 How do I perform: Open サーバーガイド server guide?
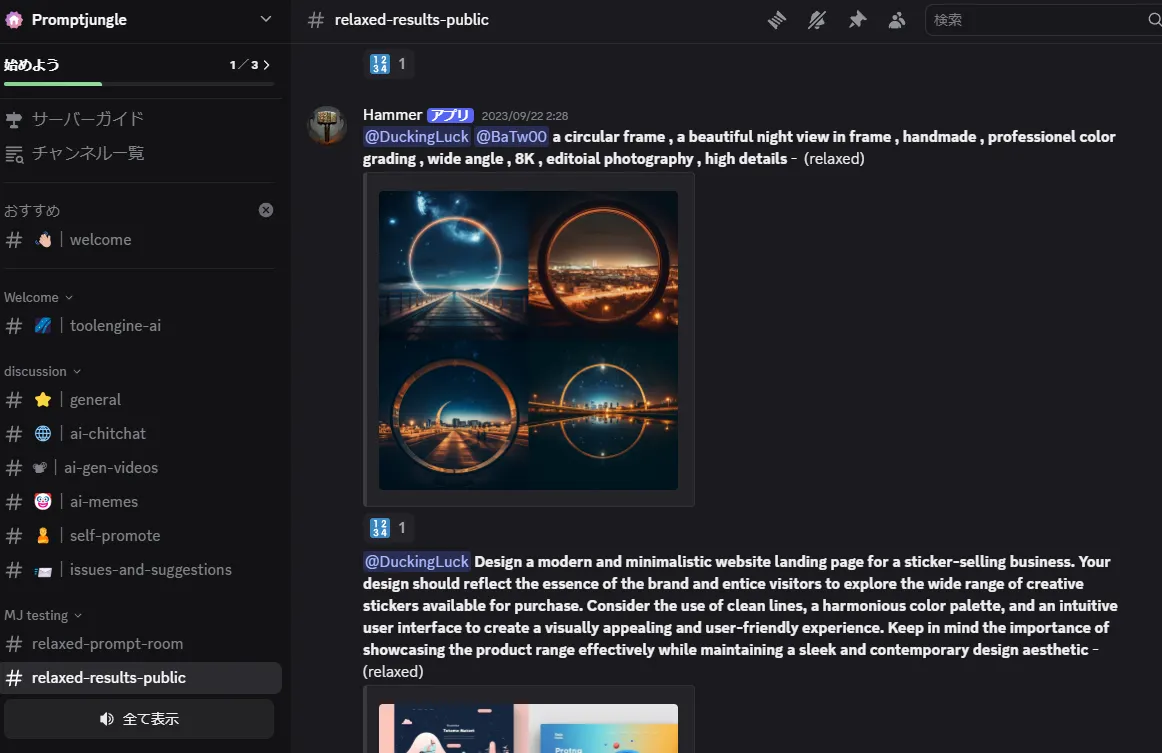click(88, 119)
